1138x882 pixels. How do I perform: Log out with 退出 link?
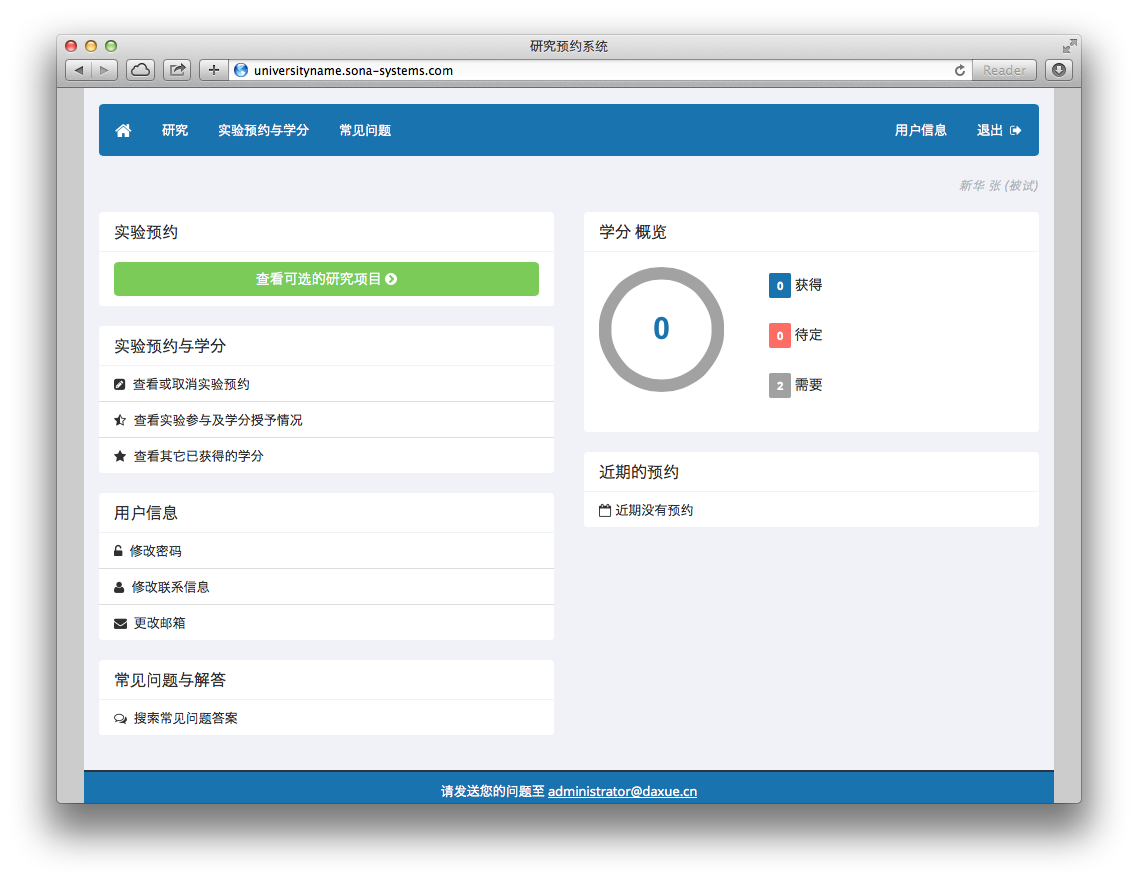pyautogui.click(x=999, y=130)
